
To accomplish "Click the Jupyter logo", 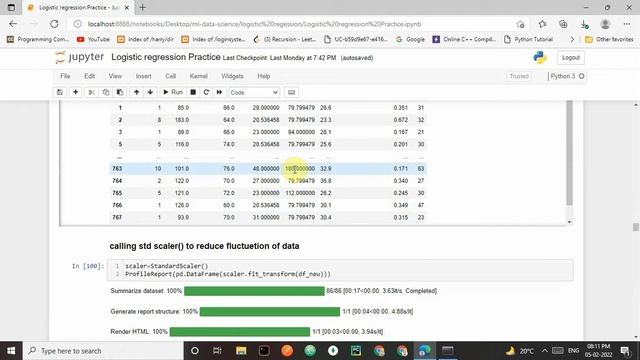I will (80, 57).
